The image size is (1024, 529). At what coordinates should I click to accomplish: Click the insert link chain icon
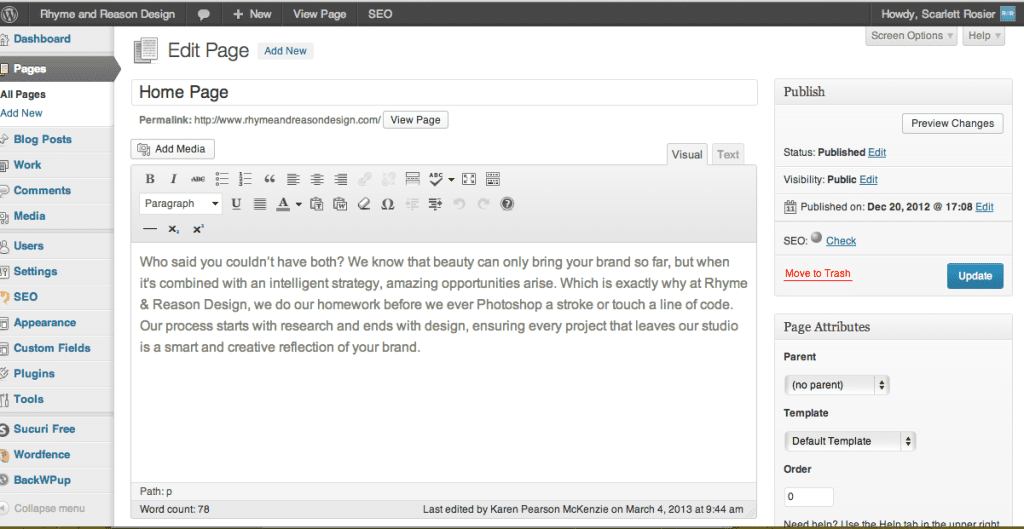pos(364,179)
